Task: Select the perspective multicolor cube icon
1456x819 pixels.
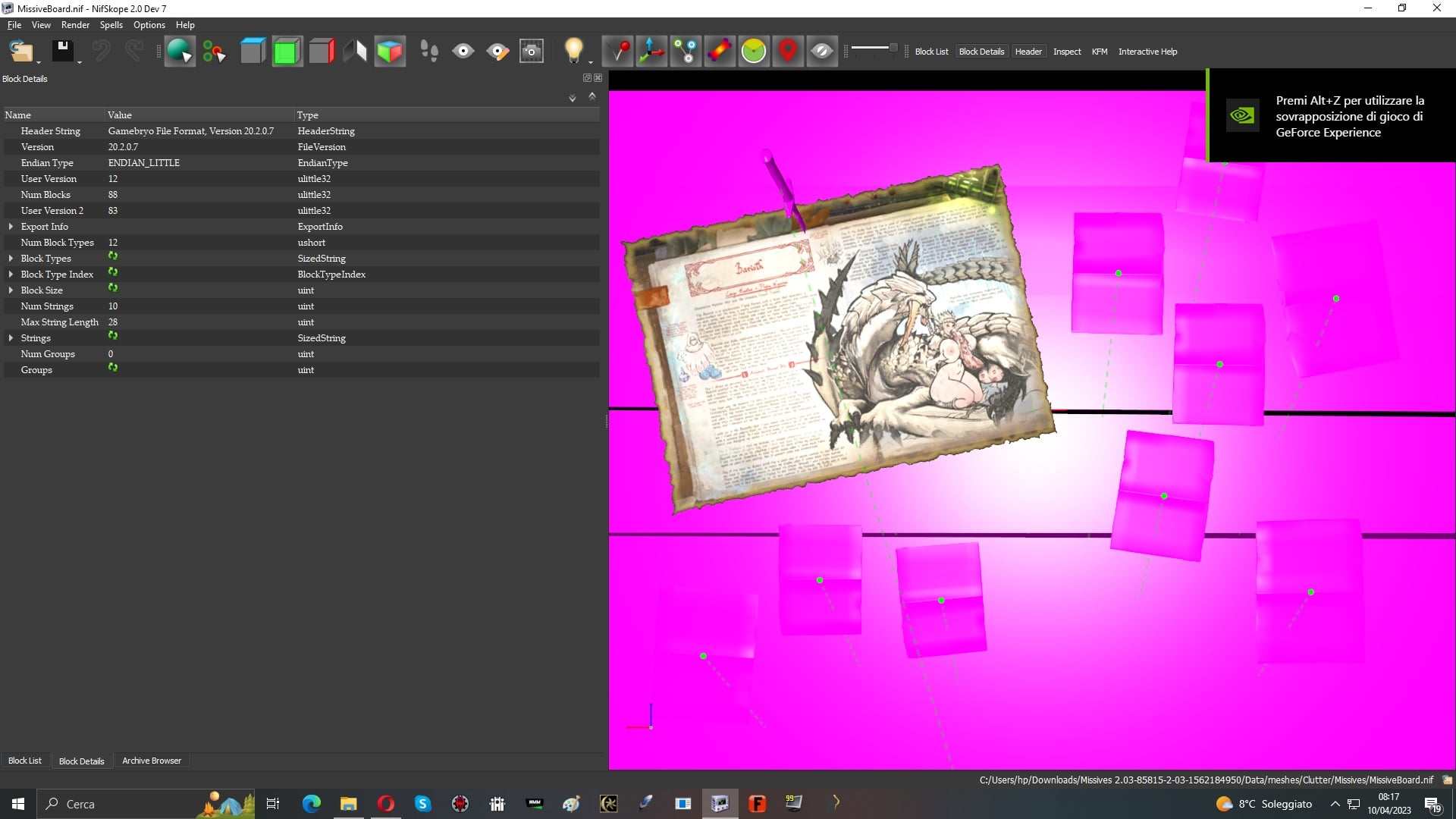Action: pos(390,52)
